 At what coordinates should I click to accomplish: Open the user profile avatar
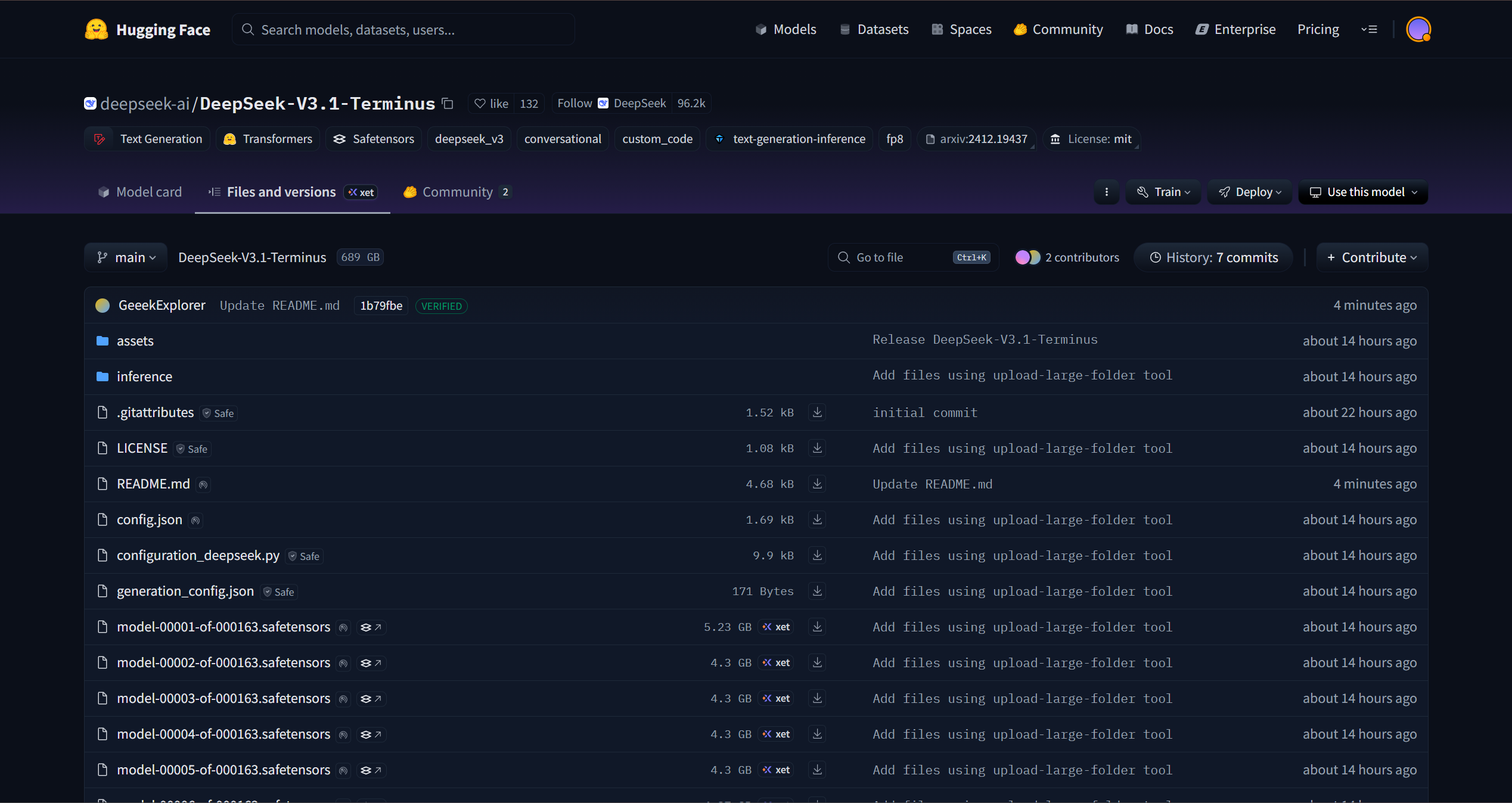[x=1418, y=29]
